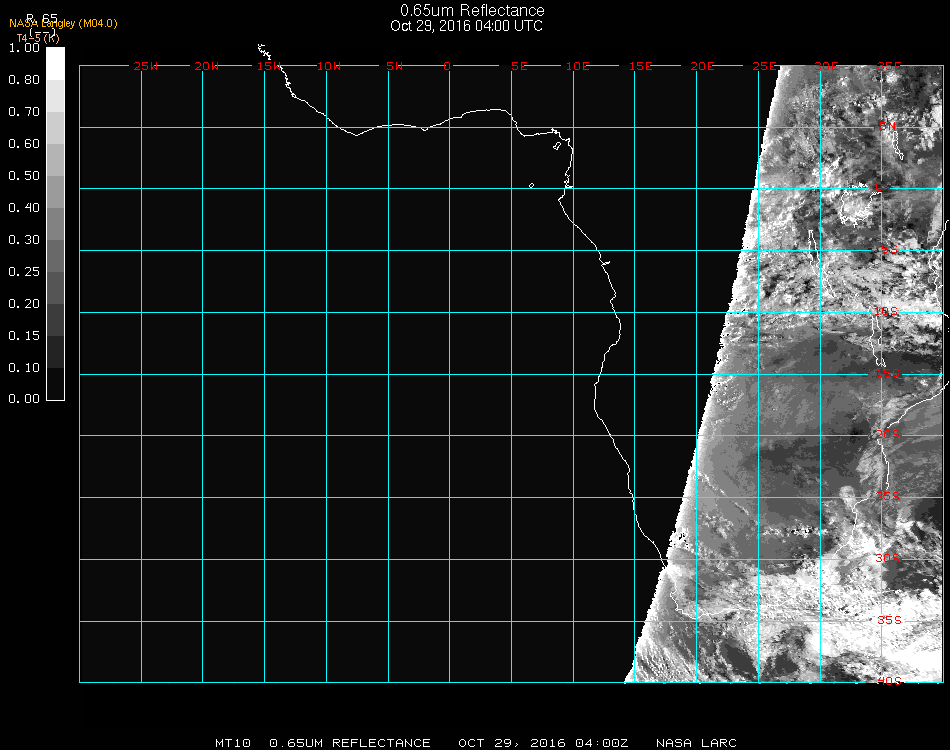Click the 0.80 colorbar tick label
This screenshot has height=750, width=950.
tap(23, 80)
